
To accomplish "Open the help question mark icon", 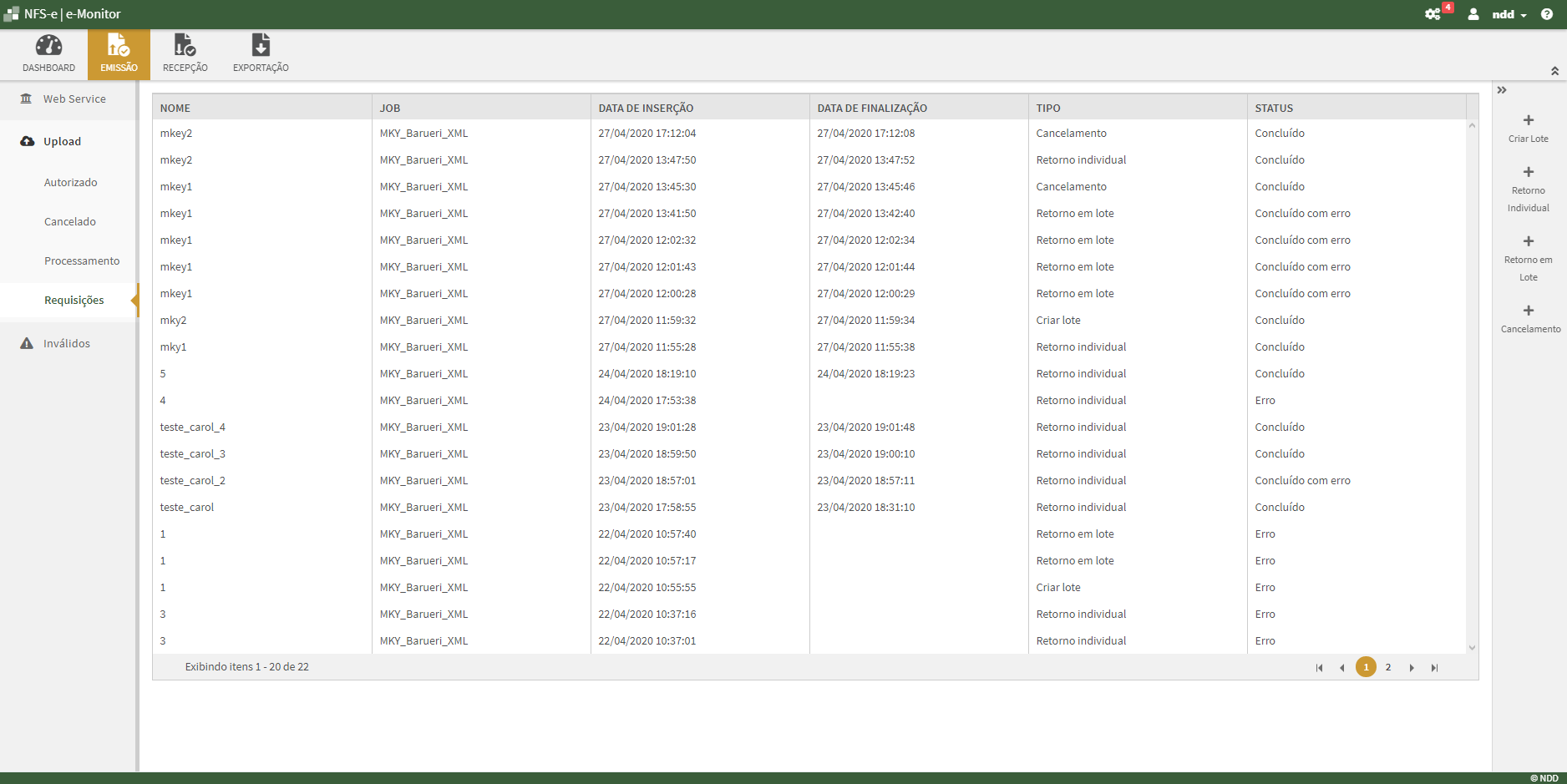I will (x=1547, y=14).
